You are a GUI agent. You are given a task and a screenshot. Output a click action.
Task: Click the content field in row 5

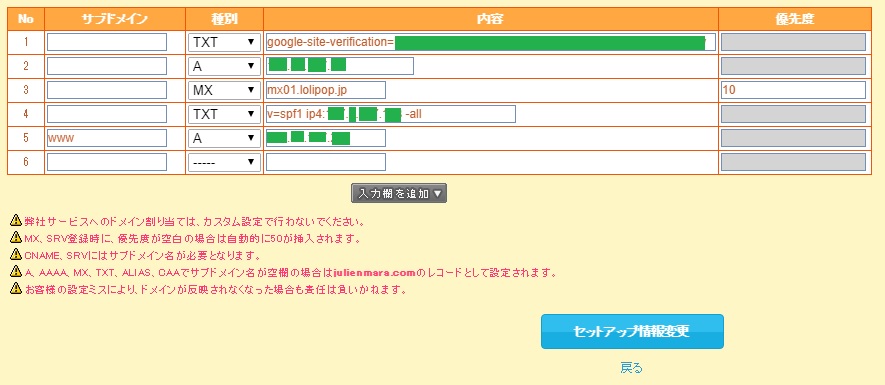pos(326,138)
